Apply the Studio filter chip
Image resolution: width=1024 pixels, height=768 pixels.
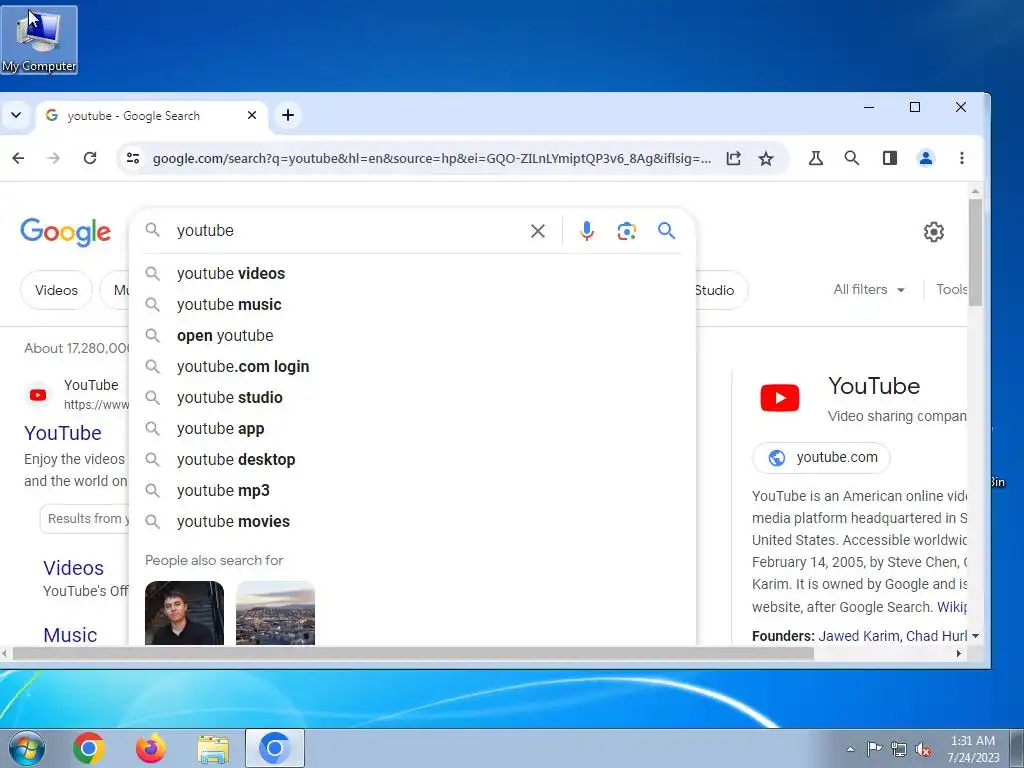[x=721, y=290]
